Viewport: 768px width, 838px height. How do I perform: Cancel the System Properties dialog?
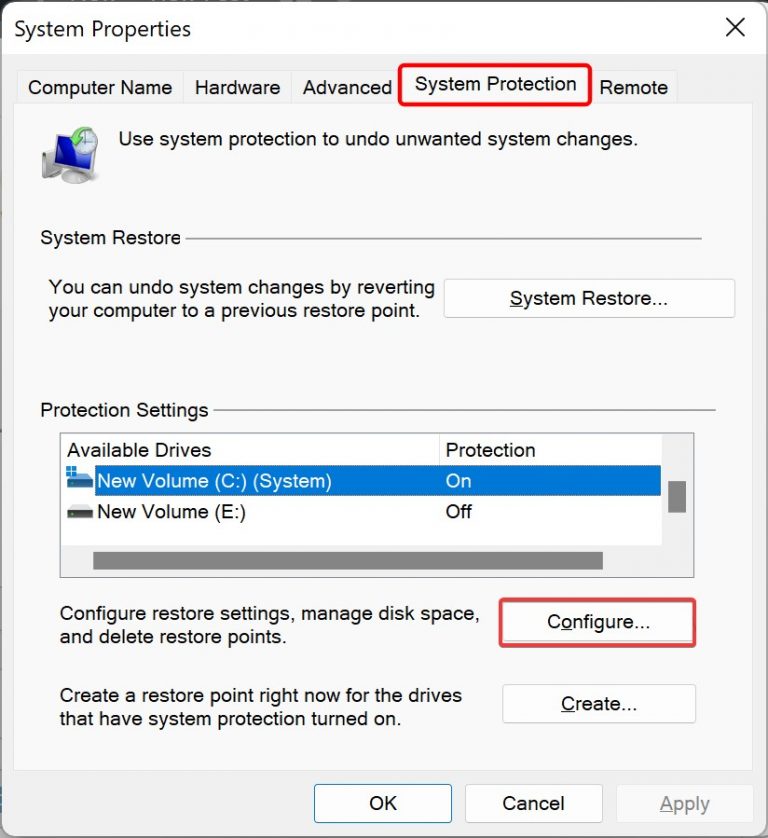click(533, 803)
